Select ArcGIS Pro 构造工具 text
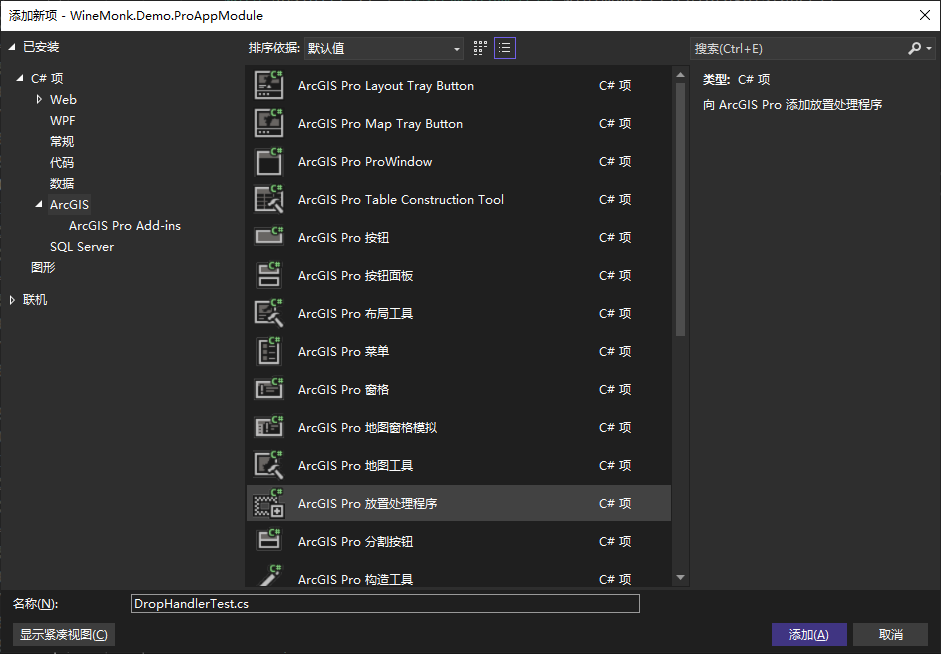The width and height of the screenshot is (941, 654). tap(355, 579)
